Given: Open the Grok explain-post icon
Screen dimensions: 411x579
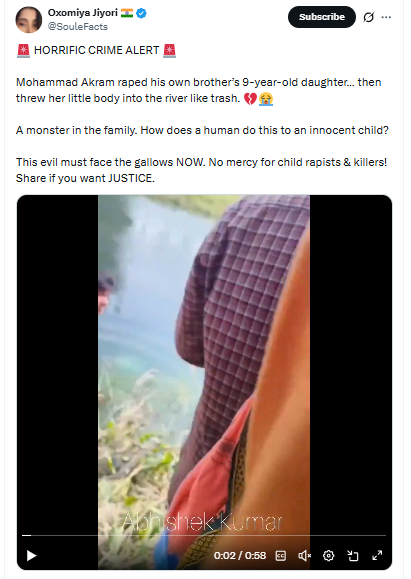Looking at the screenshot, I should click(369, 17).
